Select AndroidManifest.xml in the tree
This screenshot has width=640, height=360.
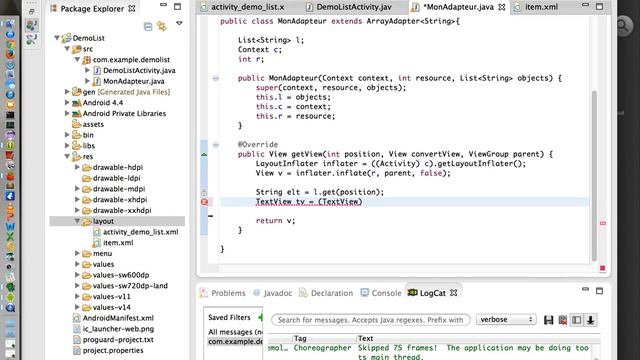click(118, 318)
